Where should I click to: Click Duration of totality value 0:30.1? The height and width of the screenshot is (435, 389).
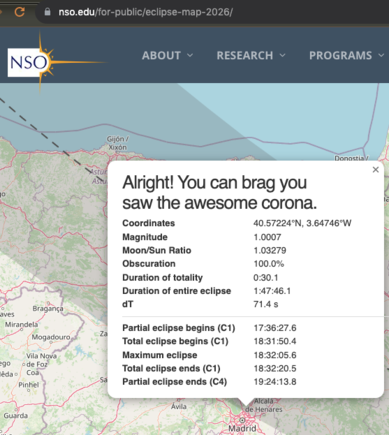[x=266, y=277]
